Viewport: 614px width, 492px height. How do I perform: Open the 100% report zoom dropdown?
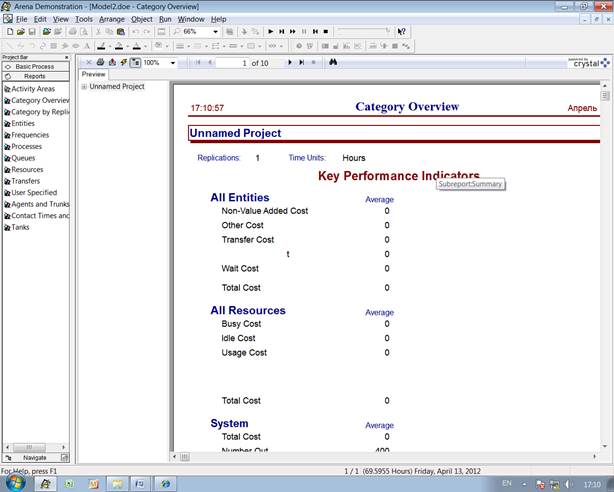(x=172, y=63)
